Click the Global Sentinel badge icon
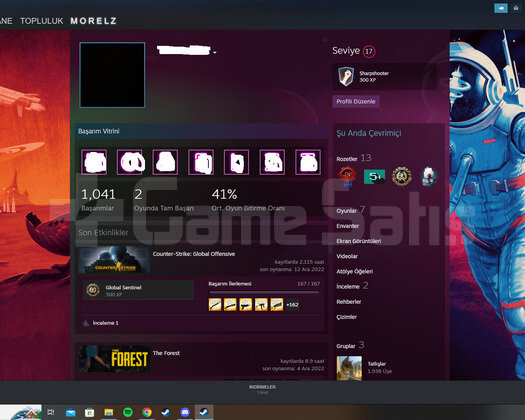Viewport: 525px width, 420px height. 93,290
